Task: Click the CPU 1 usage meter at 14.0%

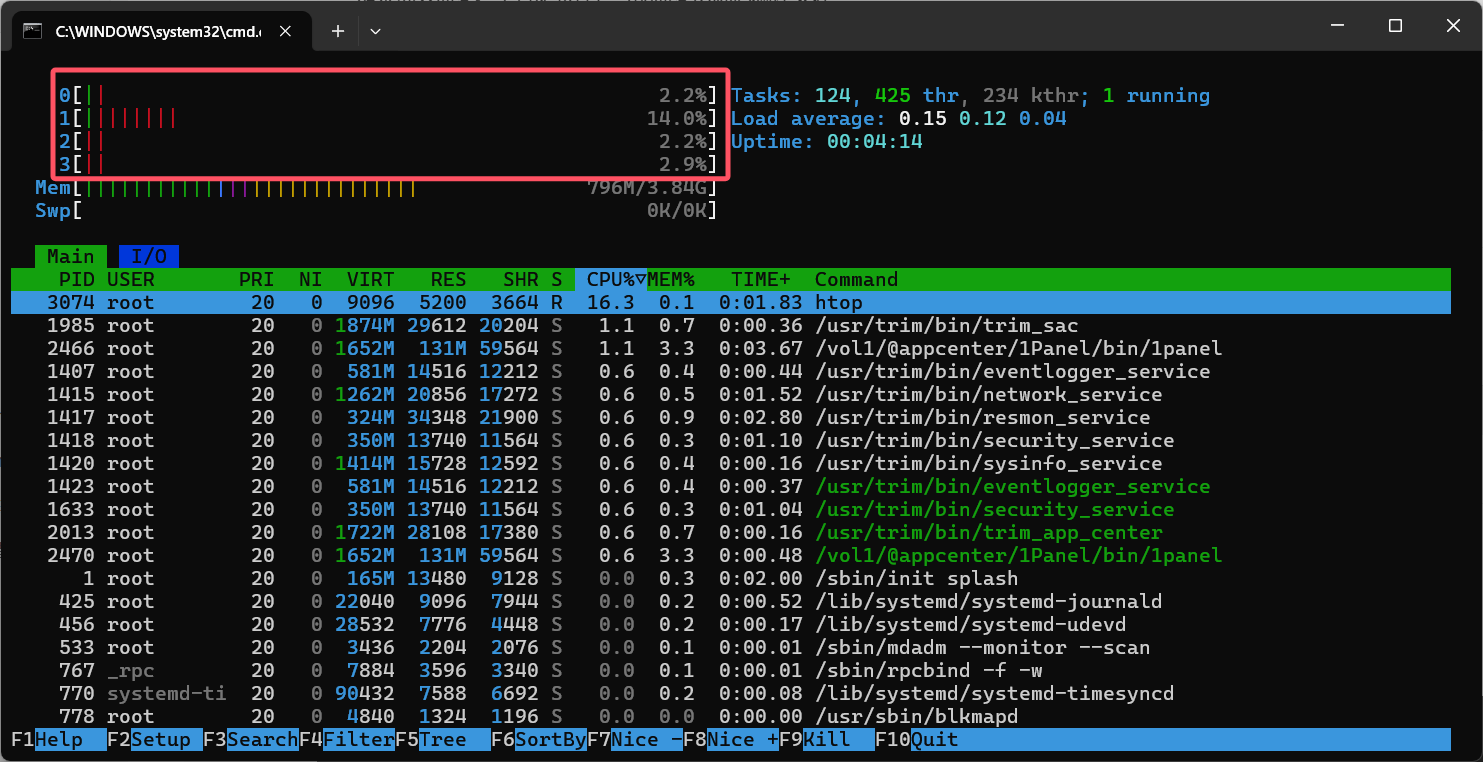Action: click(x=388, y=118)
